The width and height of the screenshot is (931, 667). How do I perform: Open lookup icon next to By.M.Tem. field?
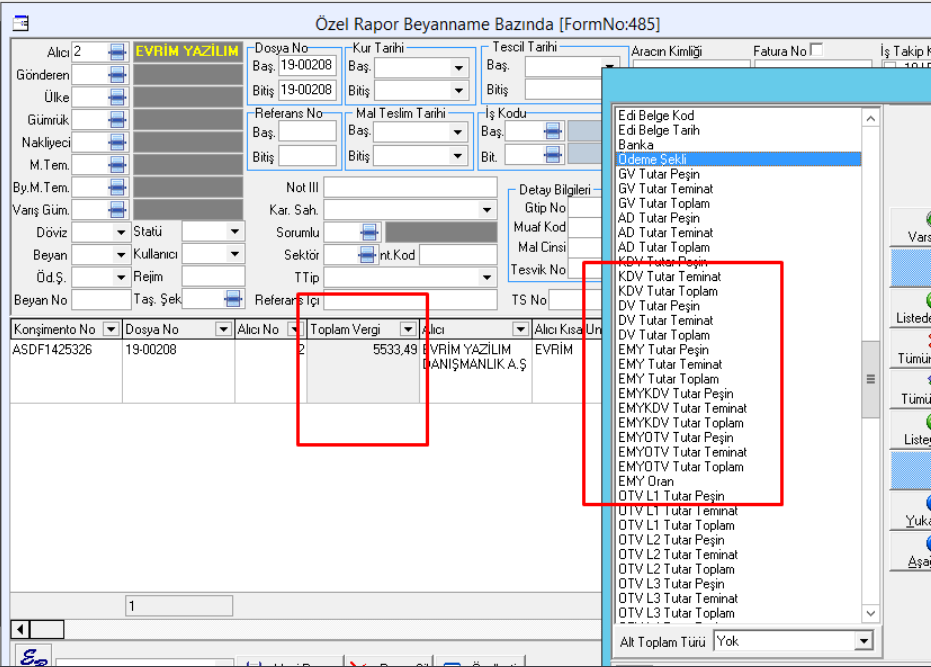(117, 188)
